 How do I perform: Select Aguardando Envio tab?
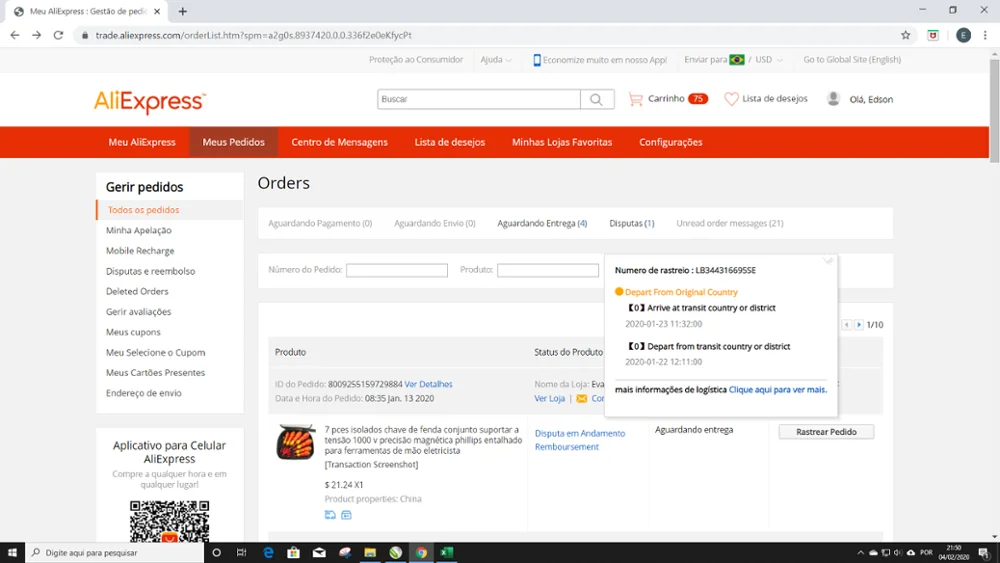(x=434, y=223)
